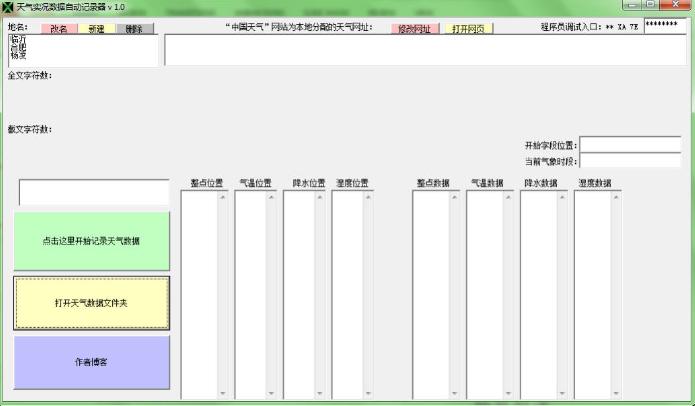
Task: Focus the 开始字段位置 input field
Action: 630,145
